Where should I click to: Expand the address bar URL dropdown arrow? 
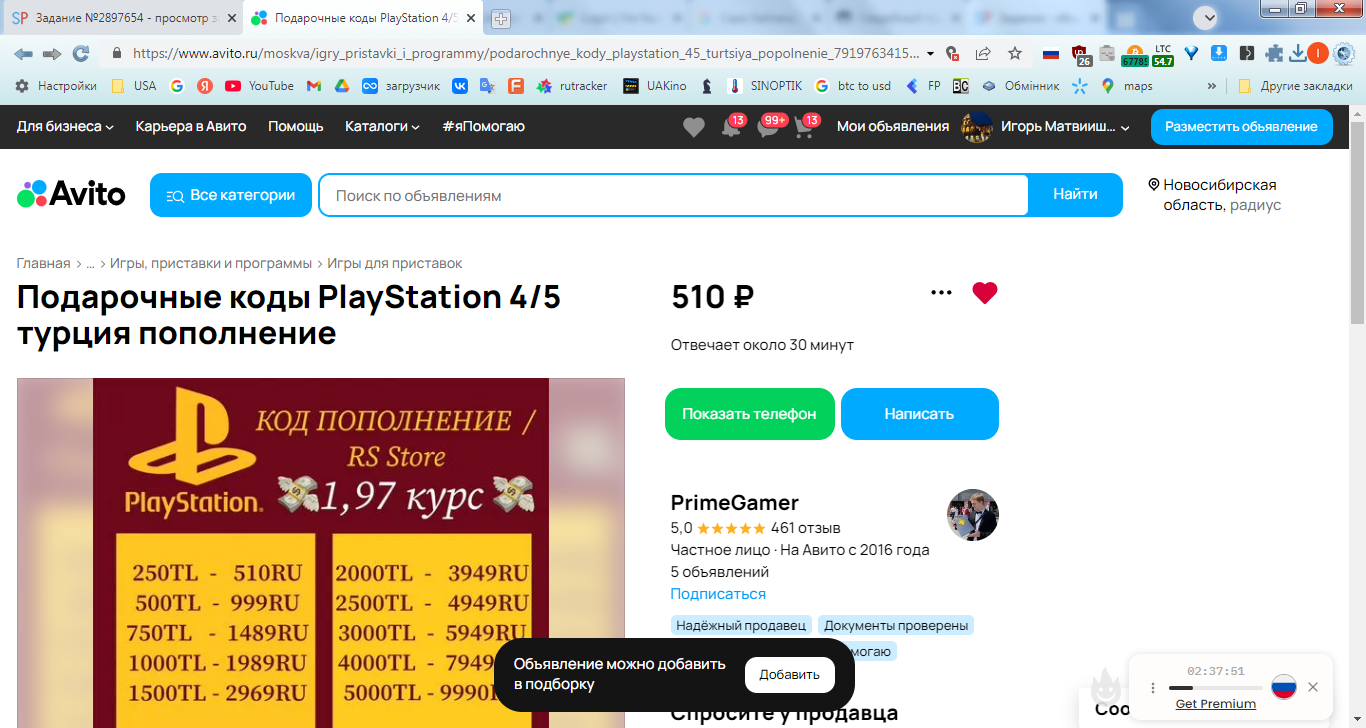[x=931, y=53]
